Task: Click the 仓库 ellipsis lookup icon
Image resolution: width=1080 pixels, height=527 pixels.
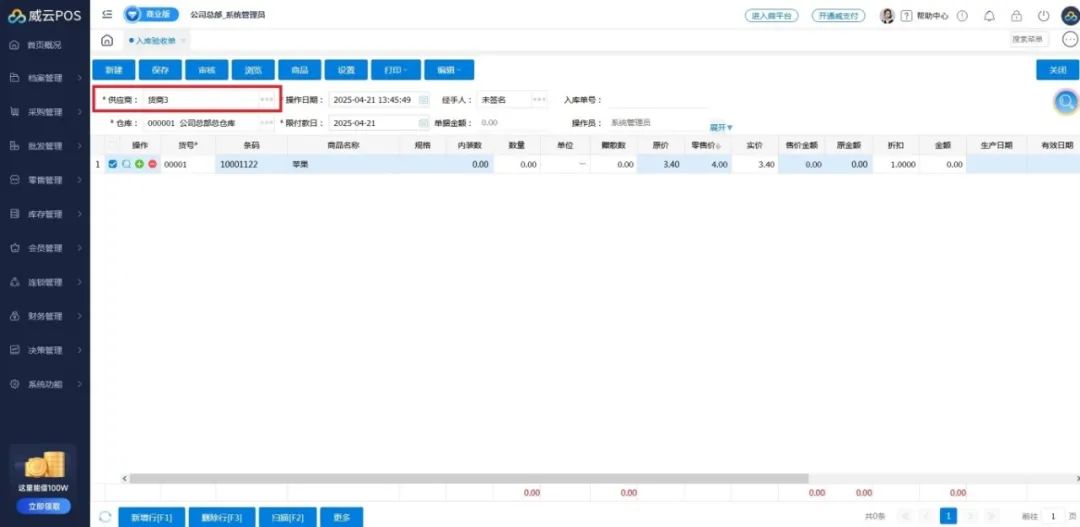Action: (267, 123)
